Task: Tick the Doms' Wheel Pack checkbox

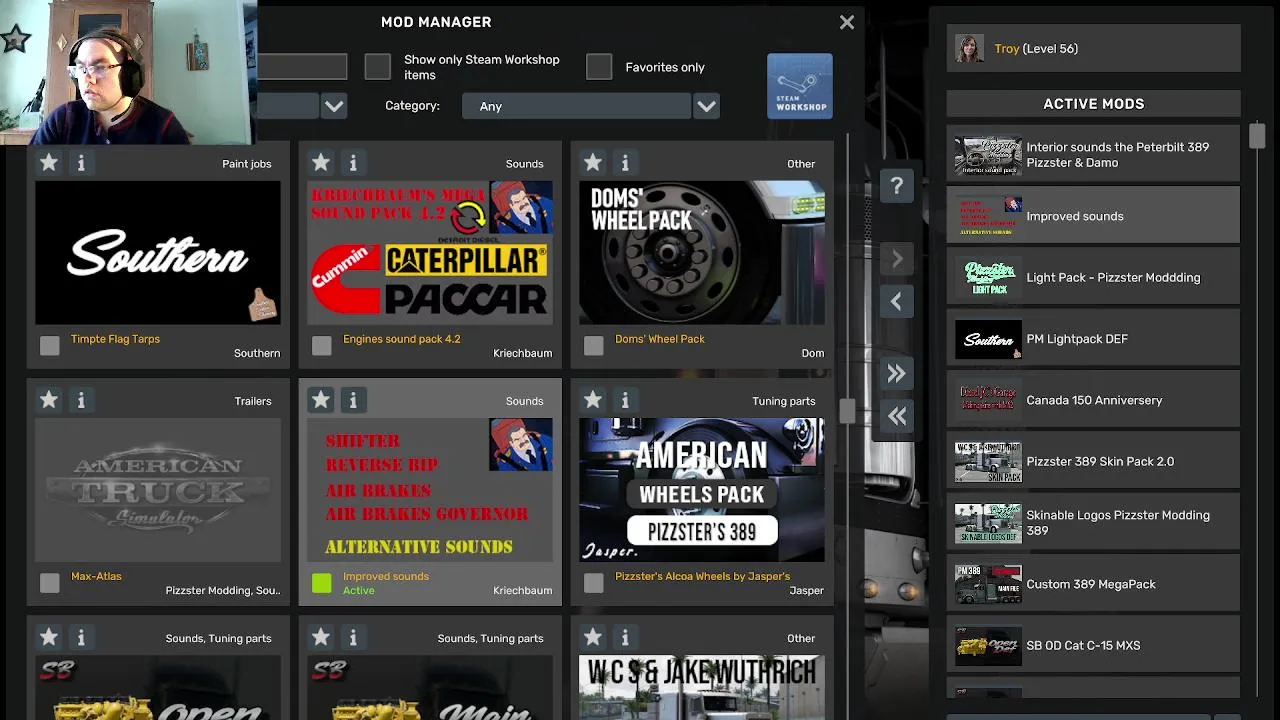Action: (593, 345)
